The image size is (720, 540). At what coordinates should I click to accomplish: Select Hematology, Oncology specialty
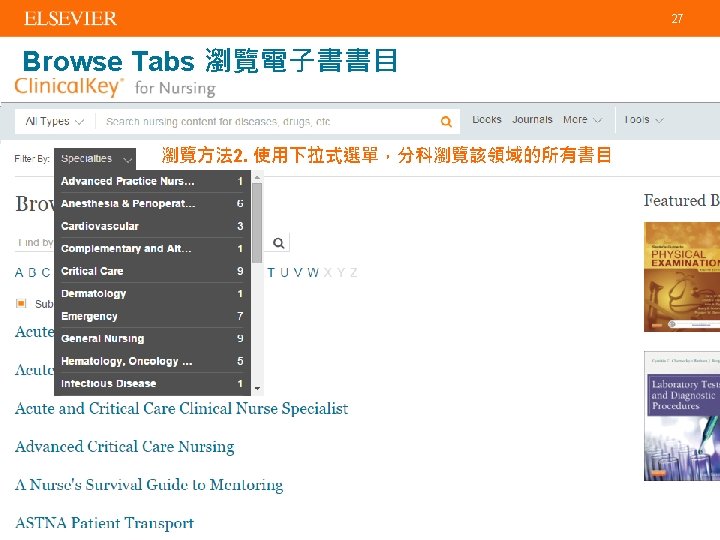(152, 361)
